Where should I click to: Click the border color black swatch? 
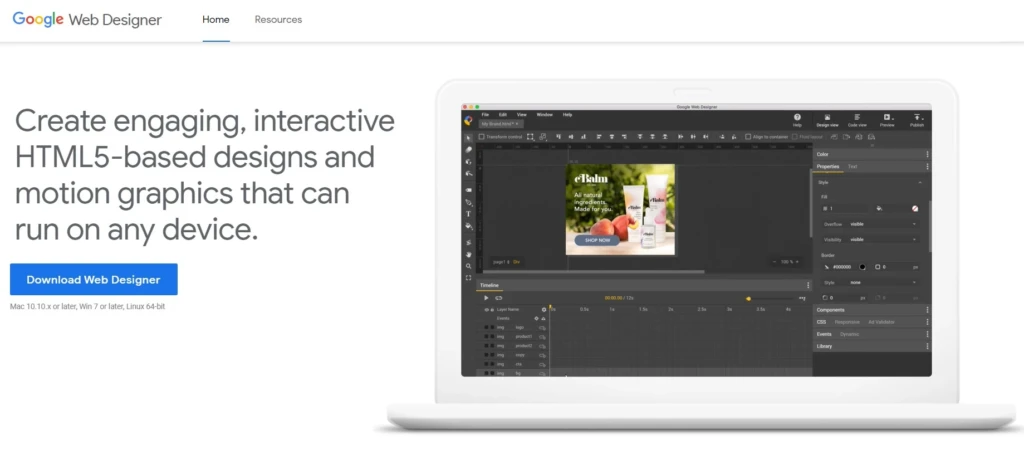click(862, 267)
